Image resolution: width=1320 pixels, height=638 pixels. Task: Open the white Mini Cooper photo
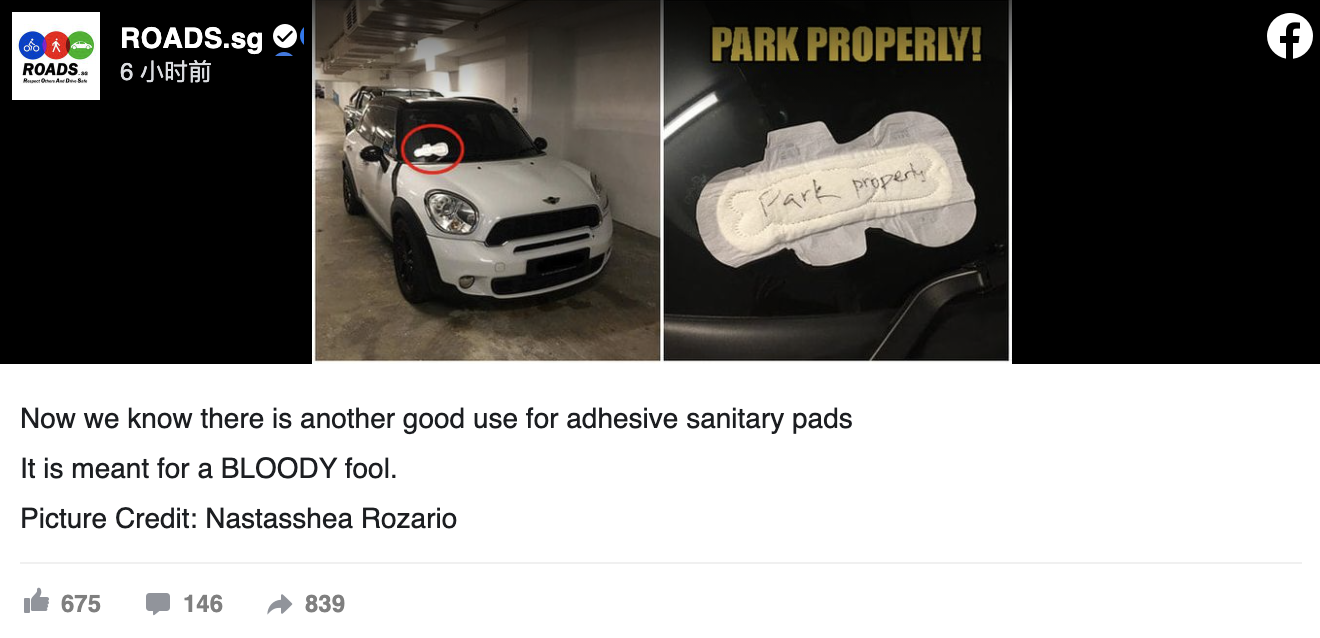[487, 180]
